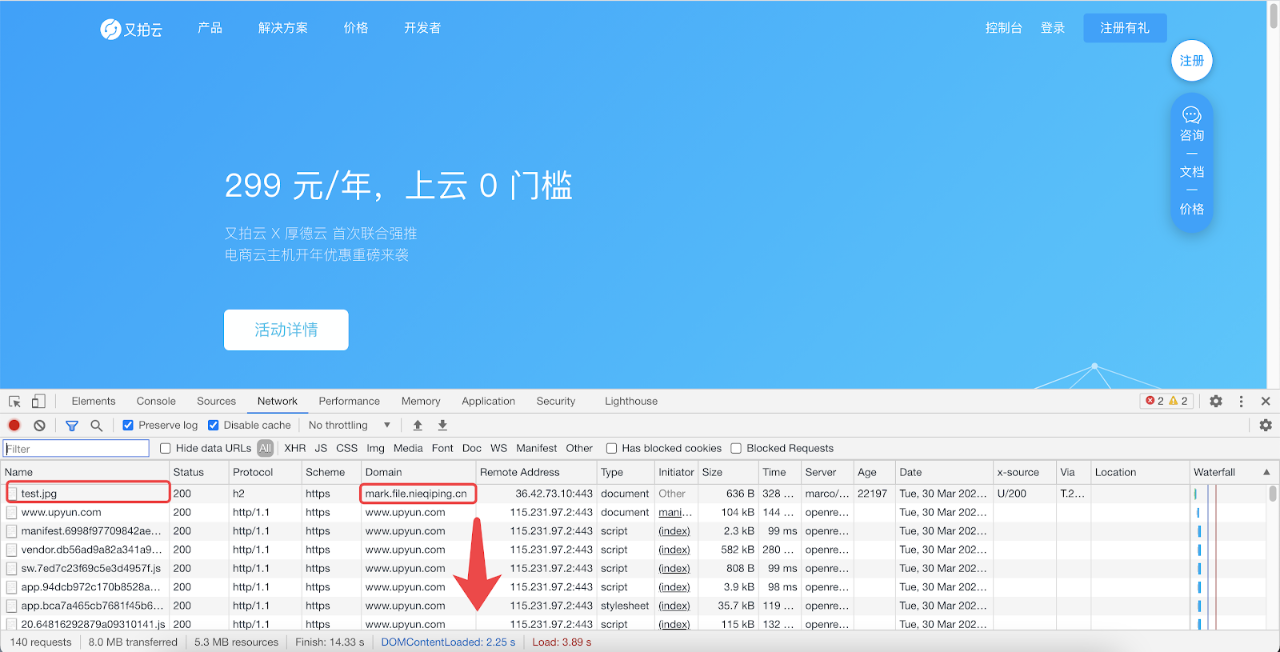Stop recording with the red record icon
The width and height of the screenshot is (1280, 652).
point(14,425)
